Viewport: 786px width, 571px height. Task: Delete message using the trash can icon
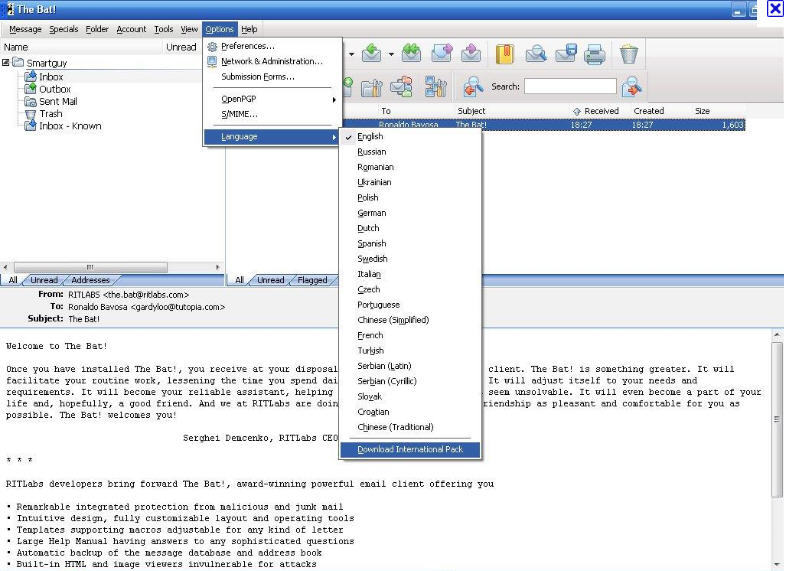(x=628, y=54)
